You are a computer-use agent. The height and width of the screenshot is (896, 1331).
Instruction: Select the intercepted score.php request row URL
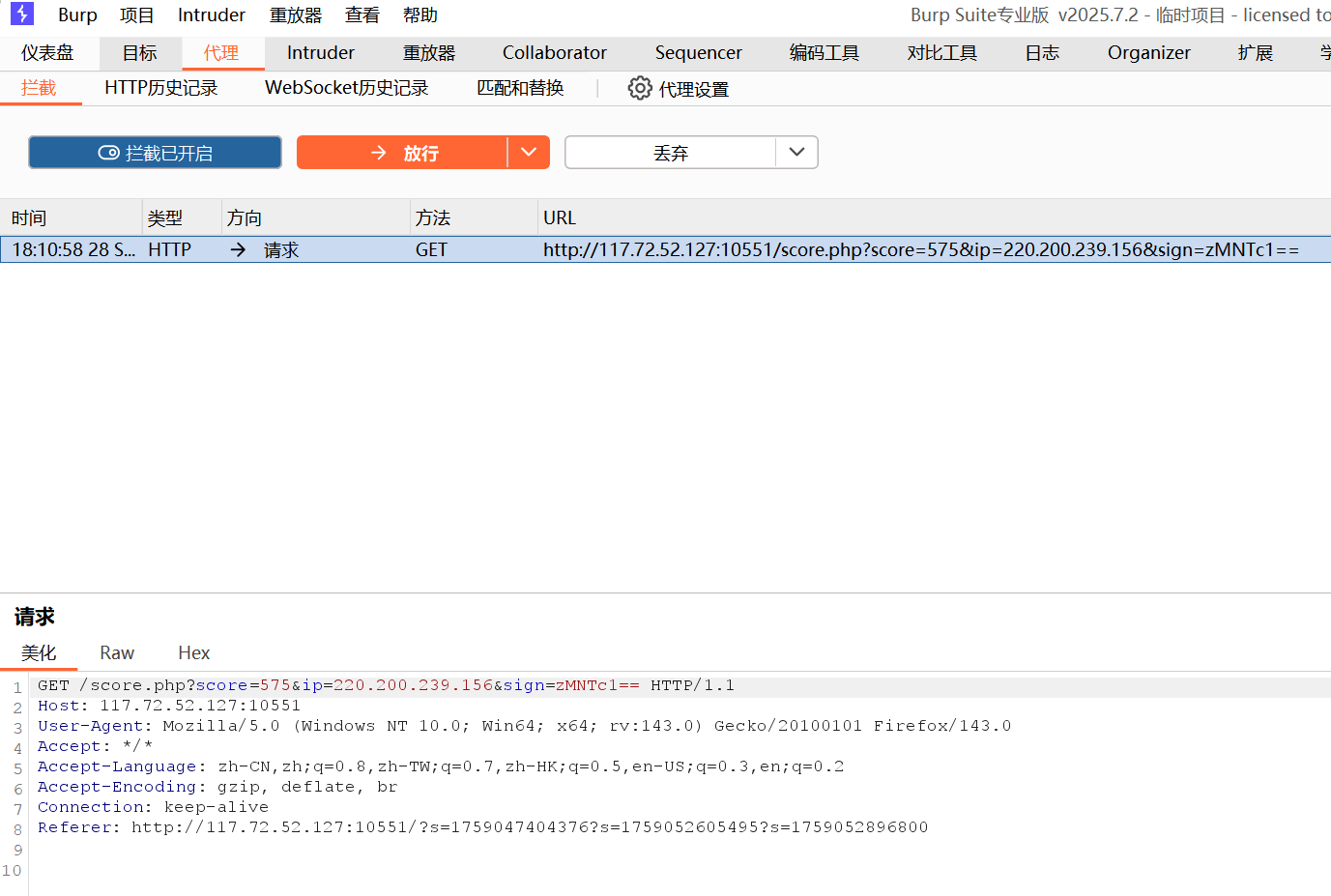pyautogui.click(x=921, y=249)
